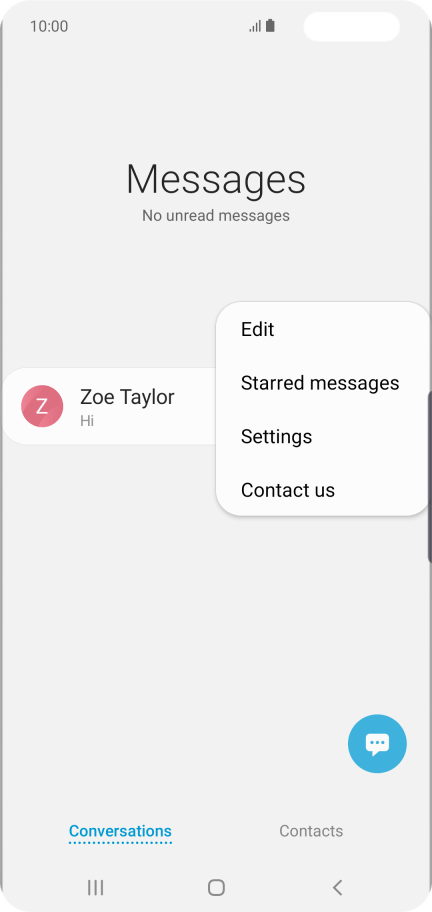Viewport: 432px width, 912px height.
Task: Open recent apps with three-bar icon
Action: (95, 887)
